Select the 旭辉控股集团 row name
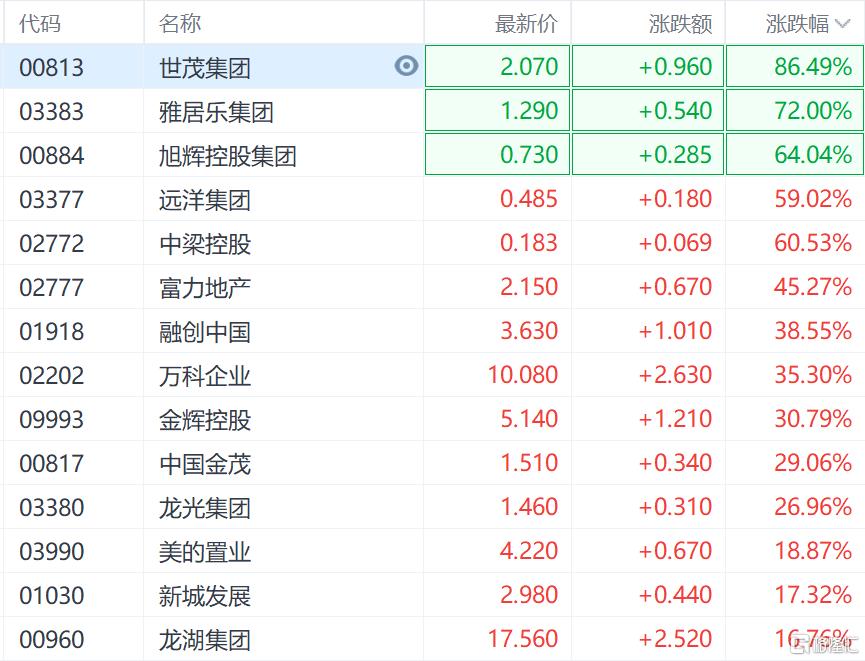 pyautogui.click(x=228, y=156)
